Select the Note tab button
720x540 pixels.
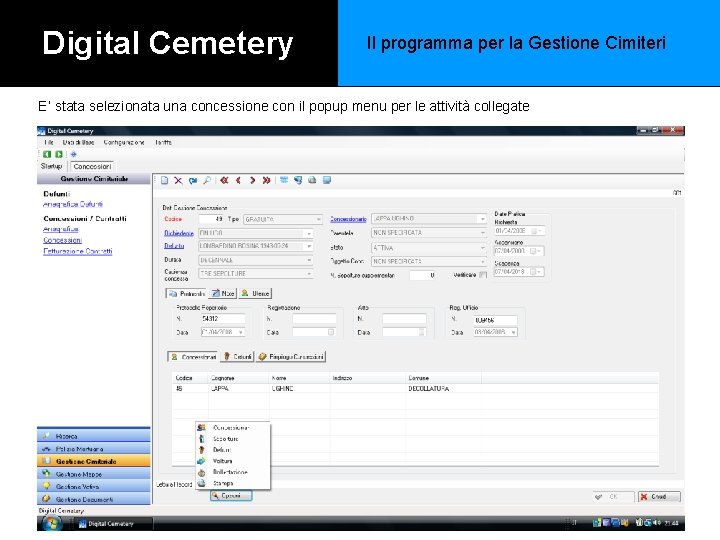223,293
